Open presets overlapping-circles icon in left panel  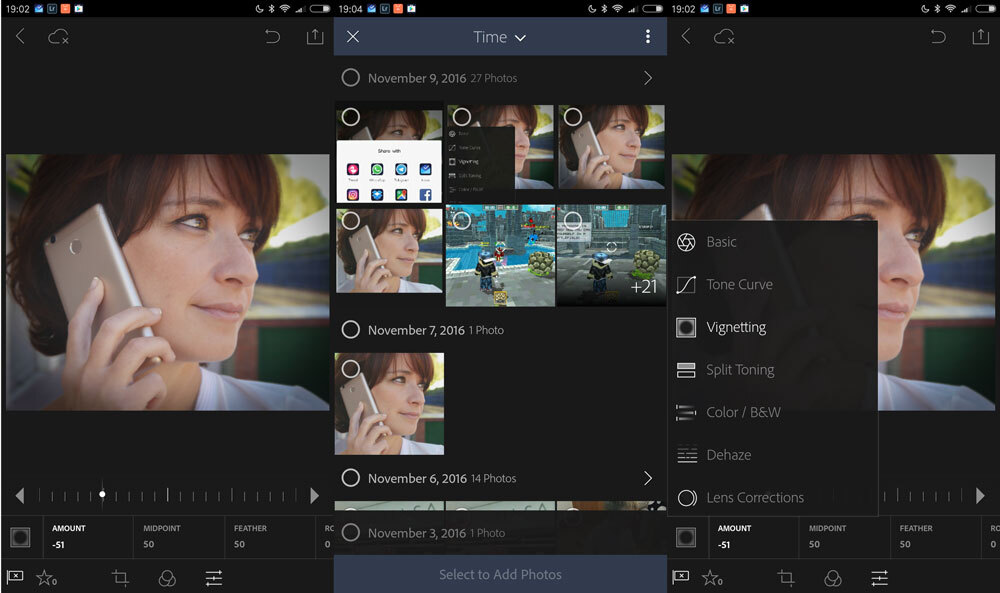click(167, 577)
